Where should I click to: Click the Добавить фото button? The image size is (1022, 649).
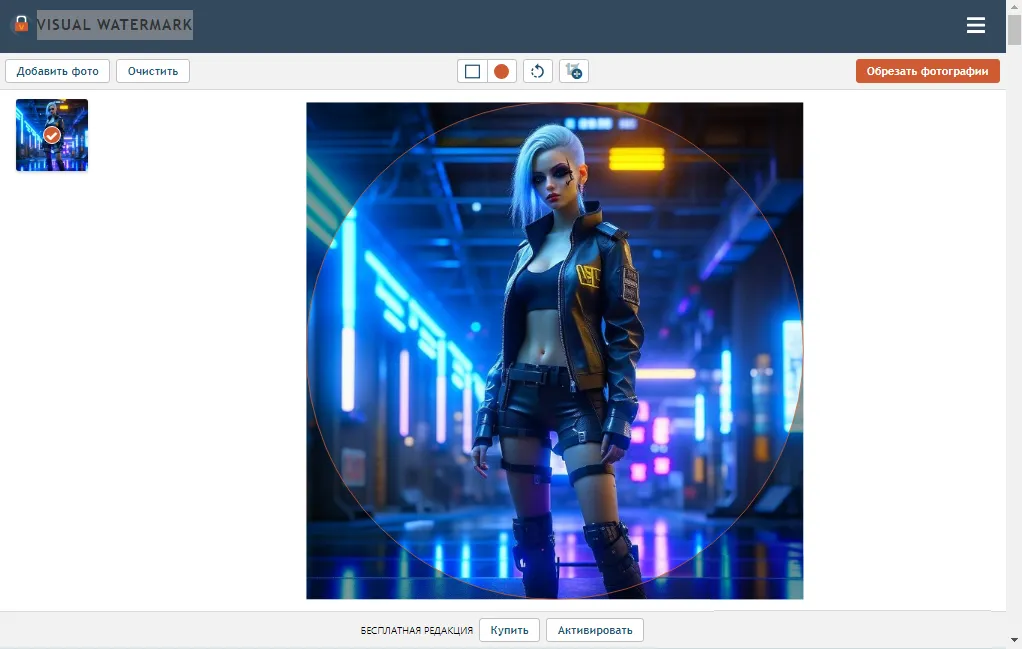tap(57, 71)
